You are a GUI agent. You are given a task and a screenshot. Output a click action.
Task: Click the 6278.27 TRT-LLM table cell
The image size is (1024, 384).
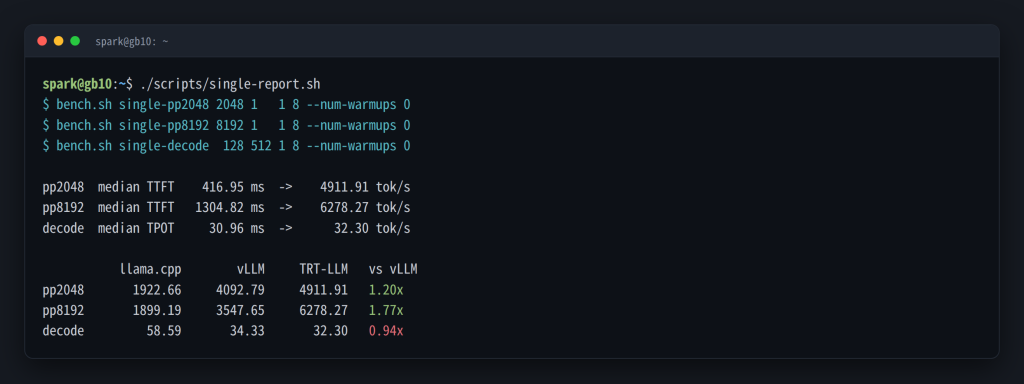coord(324,310)
